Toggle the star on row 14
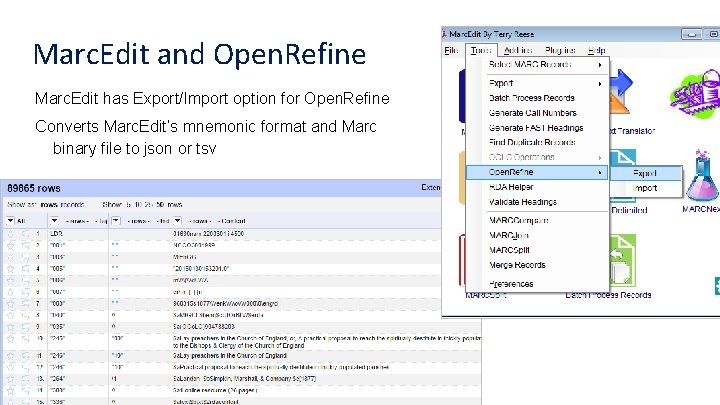 [x=11, y=390]
